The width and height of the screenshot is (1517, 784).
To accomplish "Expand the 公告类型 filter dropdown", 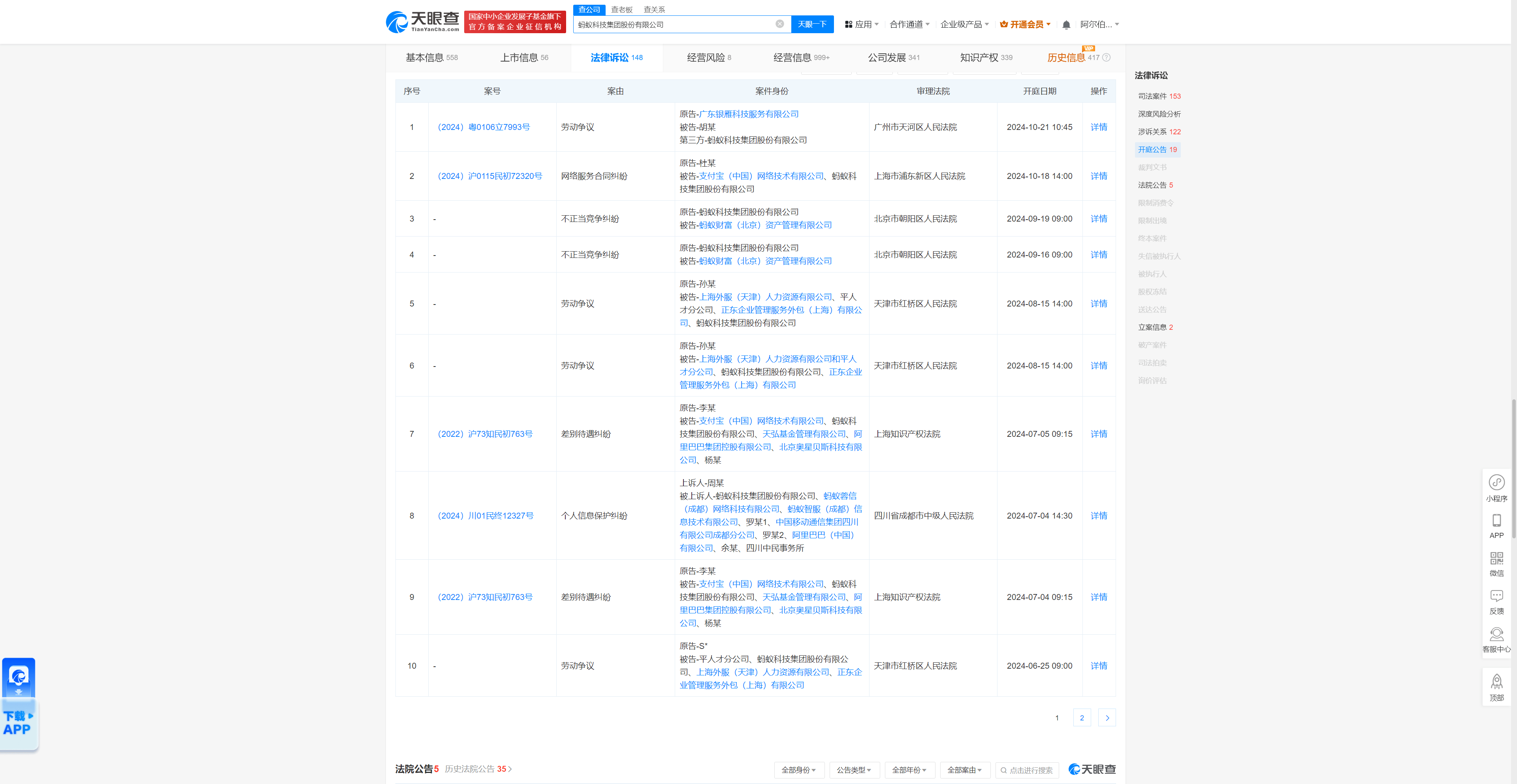I will point(854,770).
